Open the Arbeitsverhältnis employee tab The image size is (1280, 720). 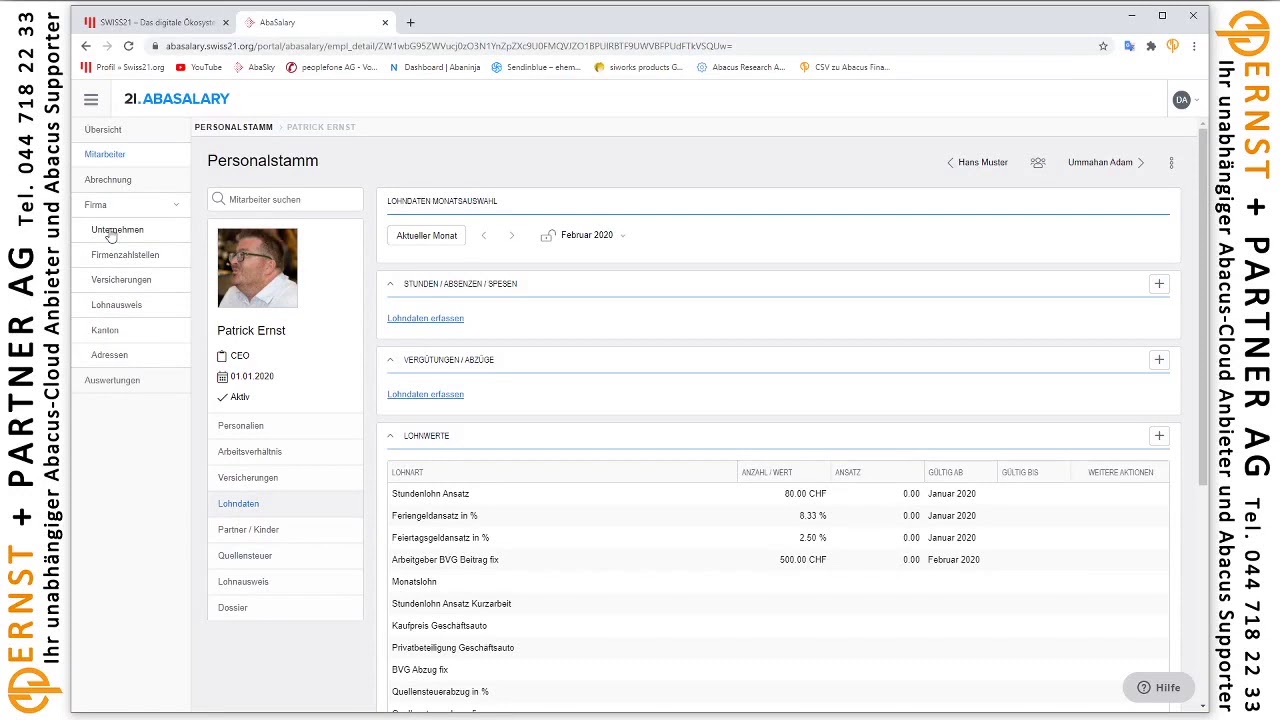coord(285,452)
